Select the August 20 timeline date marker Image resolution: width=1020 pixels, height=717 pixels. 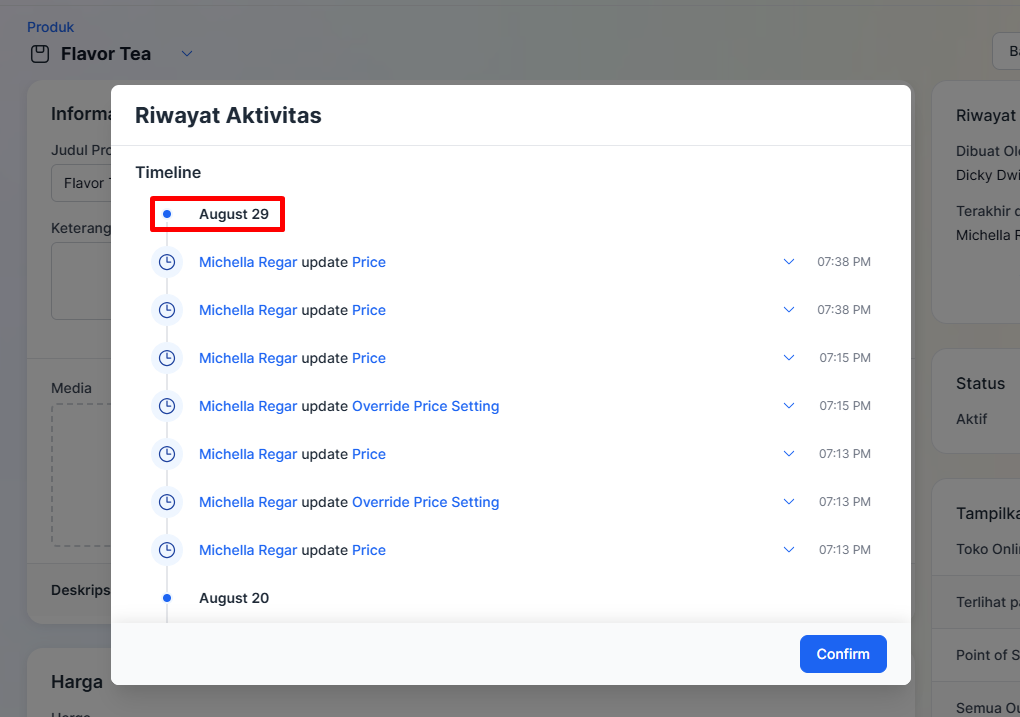[234, 598]
